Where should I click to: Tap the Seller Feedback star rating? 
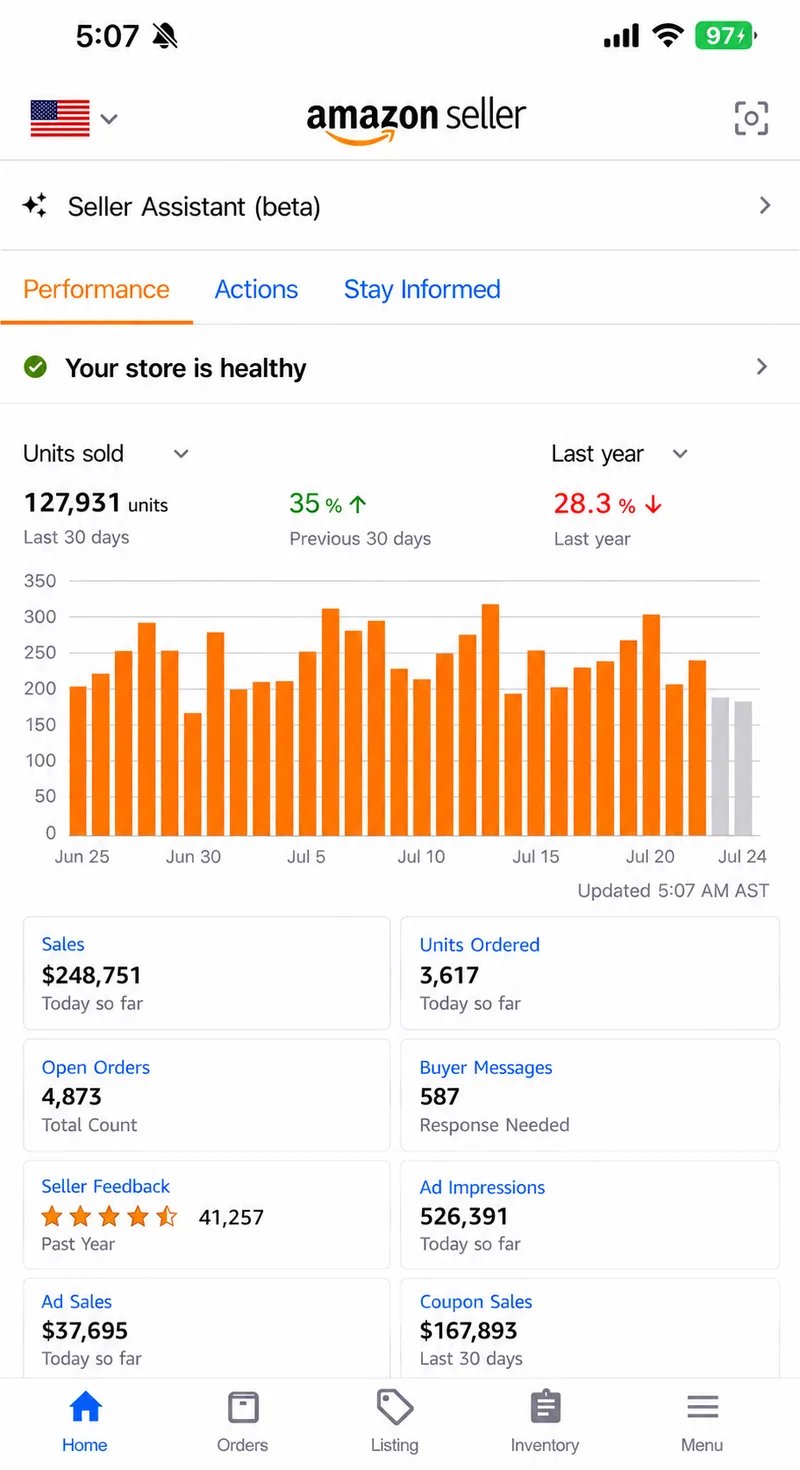coord(109,1217)
